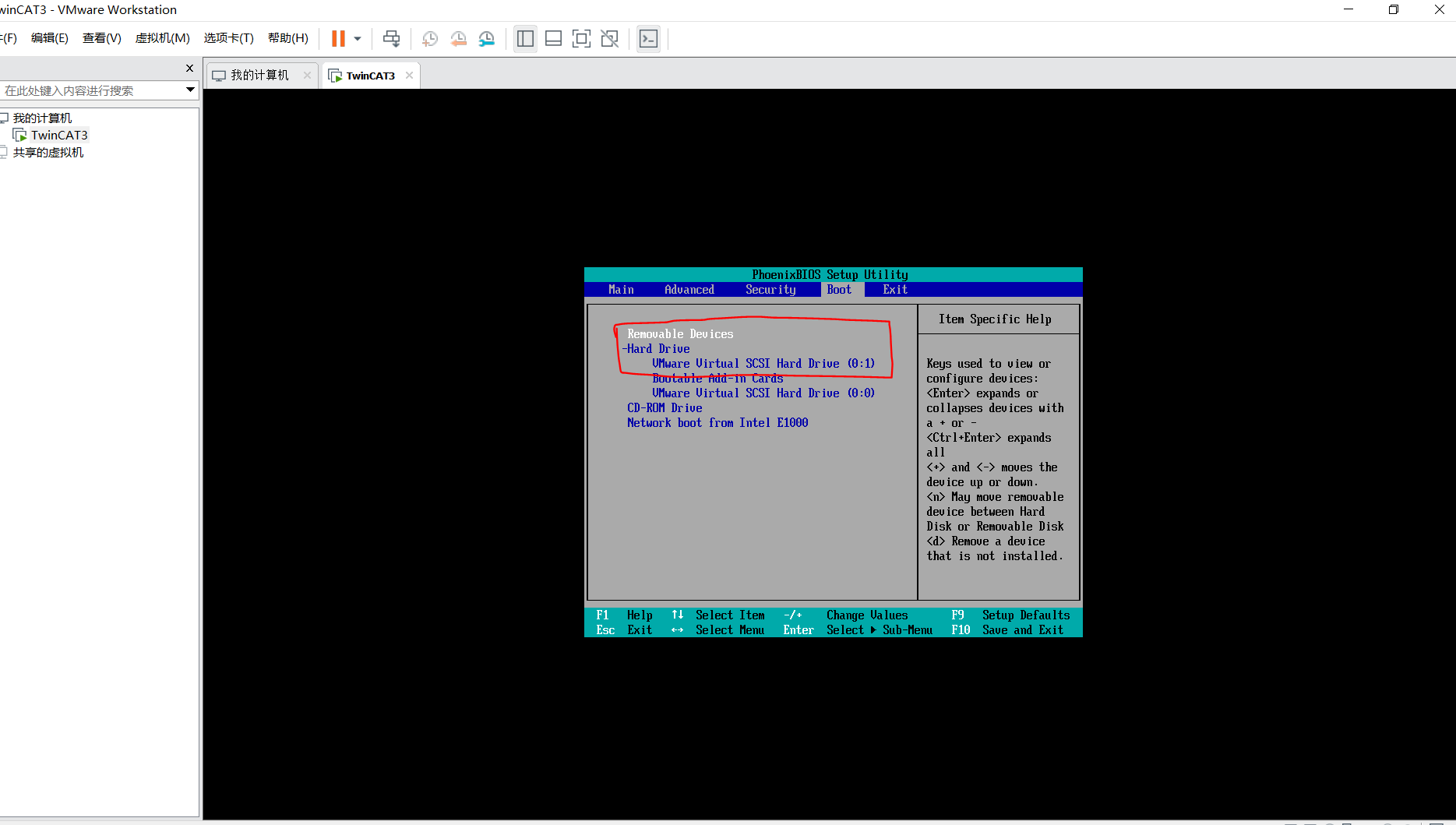Open the snapshot manager icon
This screenshot has width=1456, height=825.
487,38
